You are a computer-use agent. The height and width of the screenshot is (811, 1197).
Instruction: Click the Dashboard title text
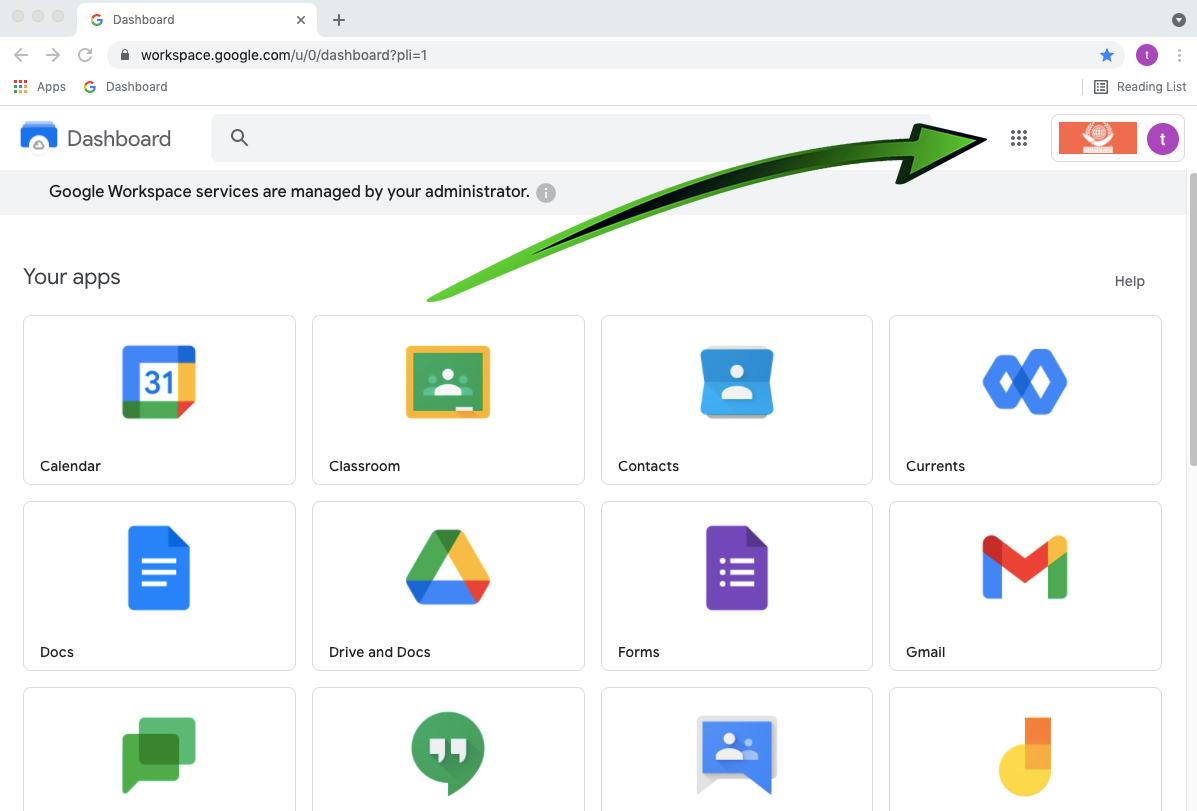[119, 138]
